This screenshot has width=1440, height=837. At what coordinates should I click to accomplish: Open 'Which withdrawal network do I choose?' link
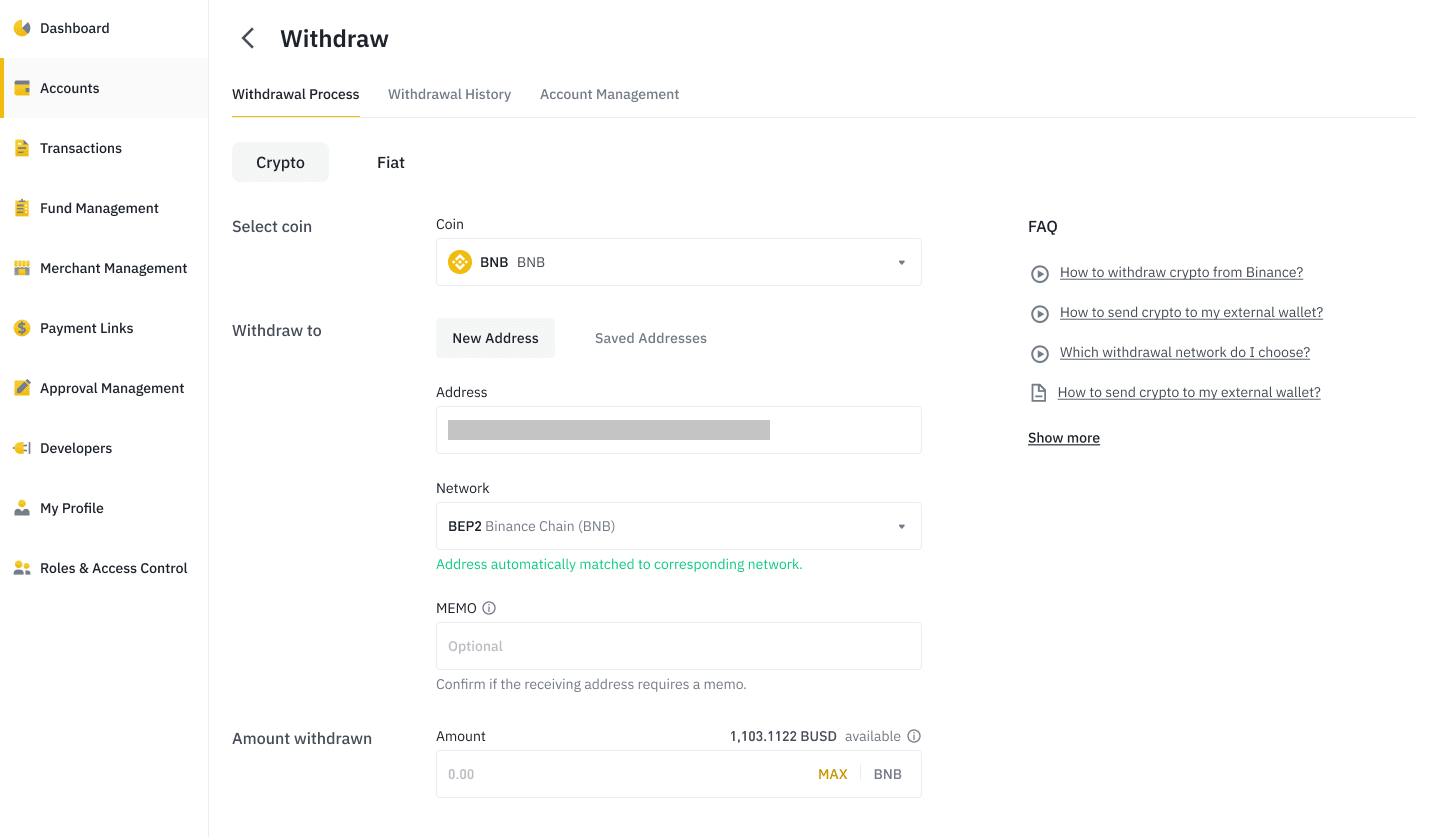(x=1185, y=352)
